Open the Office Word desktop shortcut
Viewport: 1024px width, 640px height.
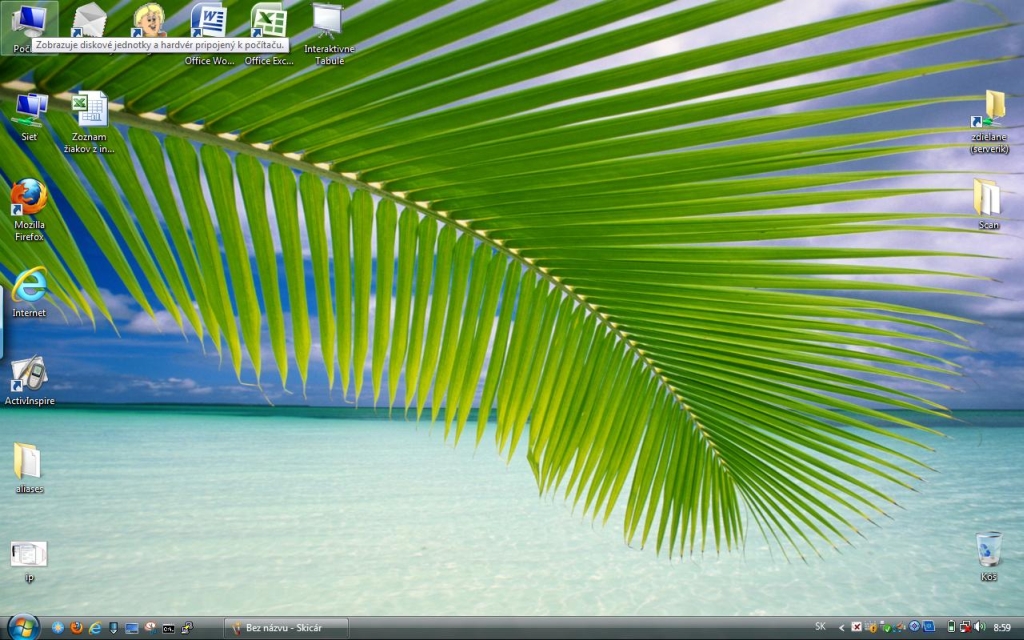pyautogui.click(x=209, y=24)
